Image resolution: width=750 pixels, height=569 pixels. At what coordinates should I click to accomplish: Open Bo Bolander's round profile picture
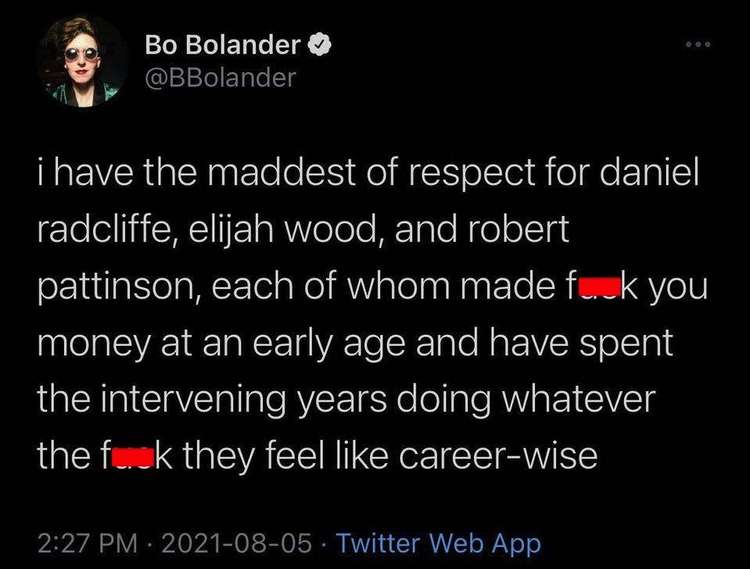pyautogui.click(x=81, y=61)
